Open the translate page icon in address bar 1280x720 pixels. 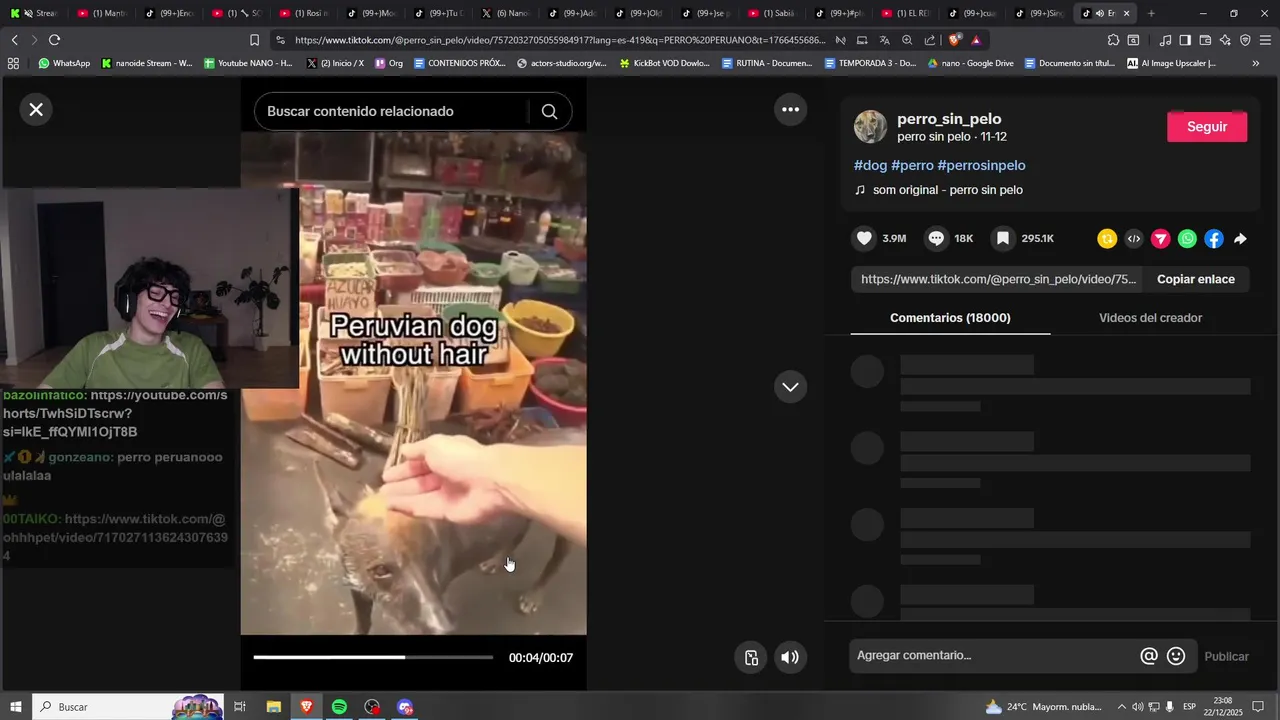[884, 40]
